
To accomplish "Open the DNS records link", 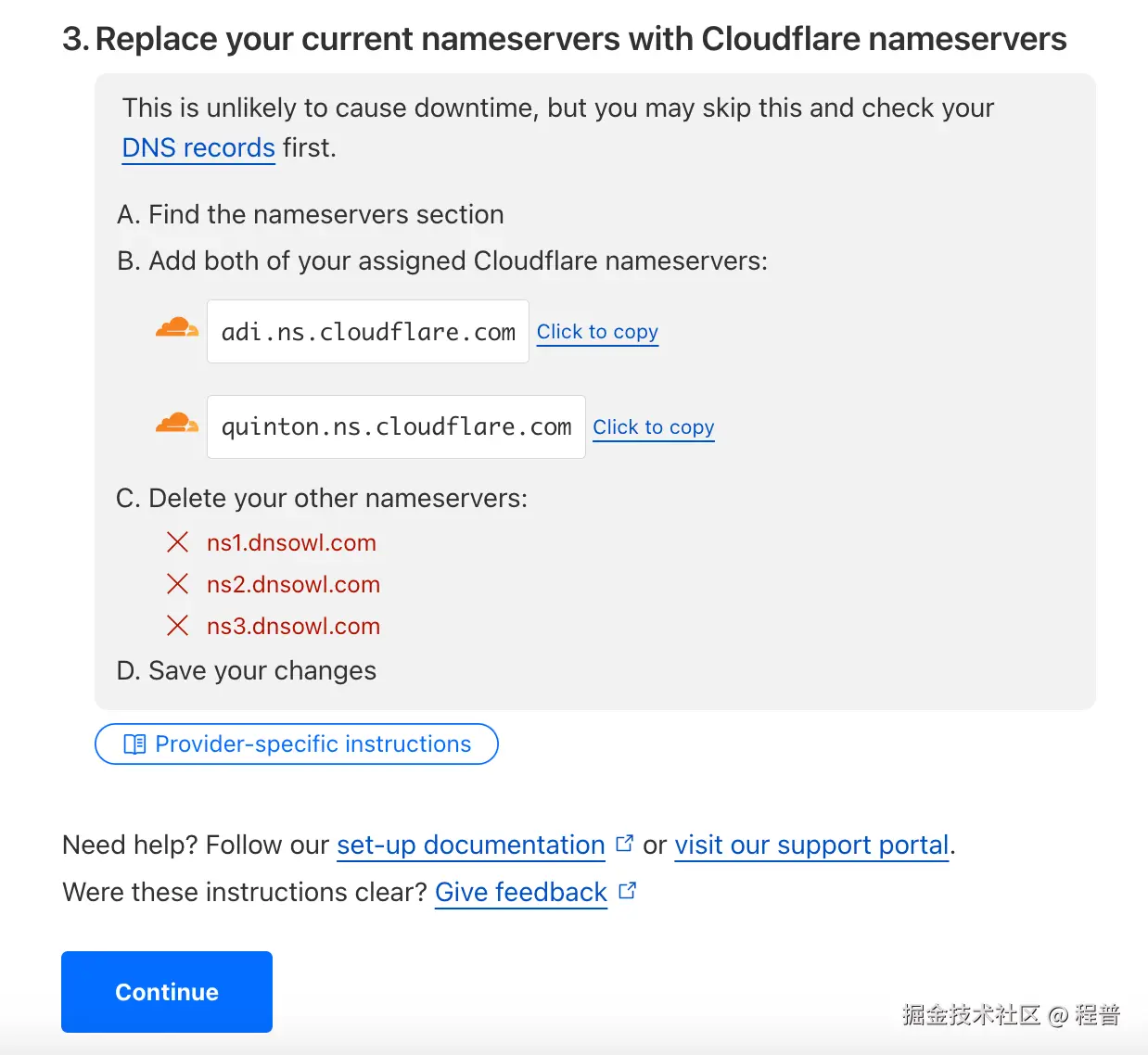I will [x=198, y=147].
